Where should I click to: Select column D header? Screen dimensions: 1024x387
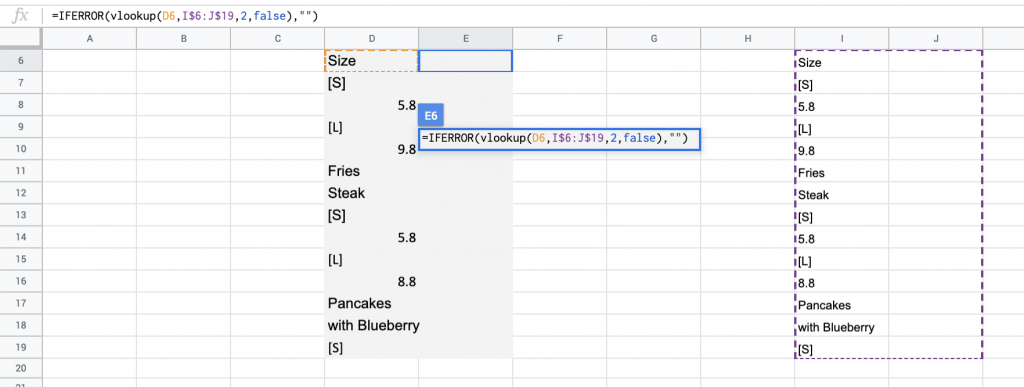click(372, 39)
